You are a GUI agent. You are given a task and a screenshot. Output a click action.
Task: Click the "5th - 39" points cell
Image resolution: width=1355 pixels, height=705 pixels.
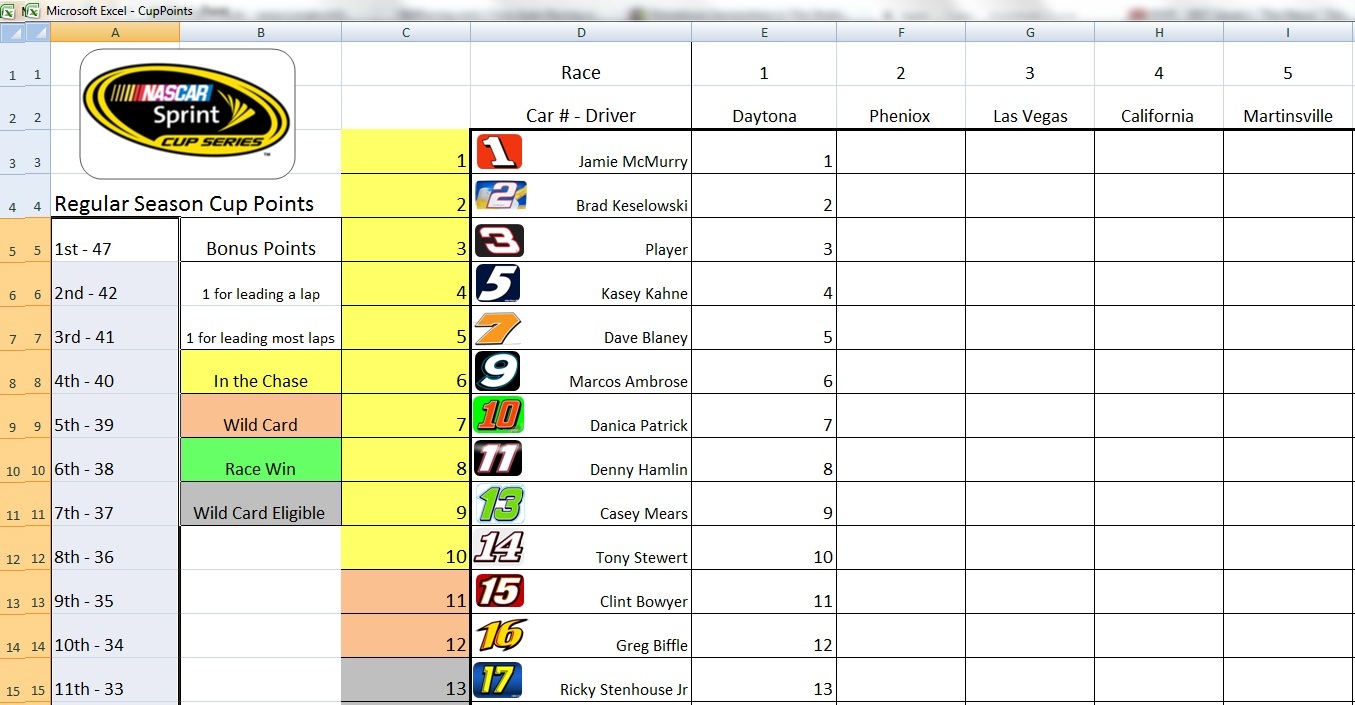tap(116, 416)
